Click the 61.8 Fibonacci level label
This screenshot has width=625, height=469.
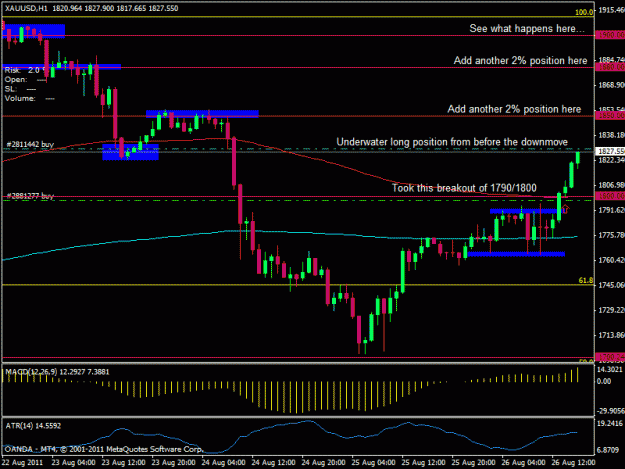click(x=586, y=281)
